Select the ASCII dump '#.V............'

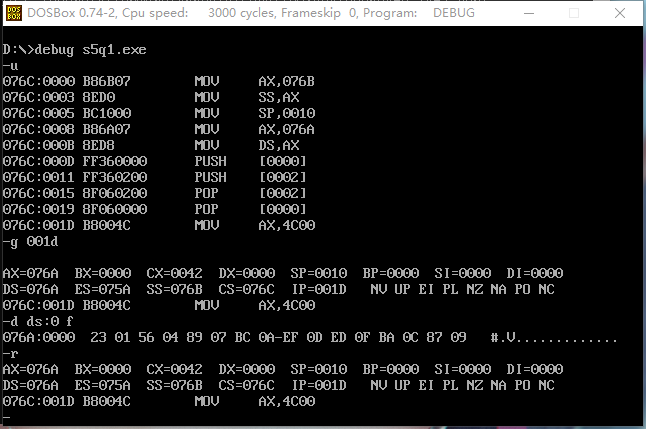click(553, 338)
